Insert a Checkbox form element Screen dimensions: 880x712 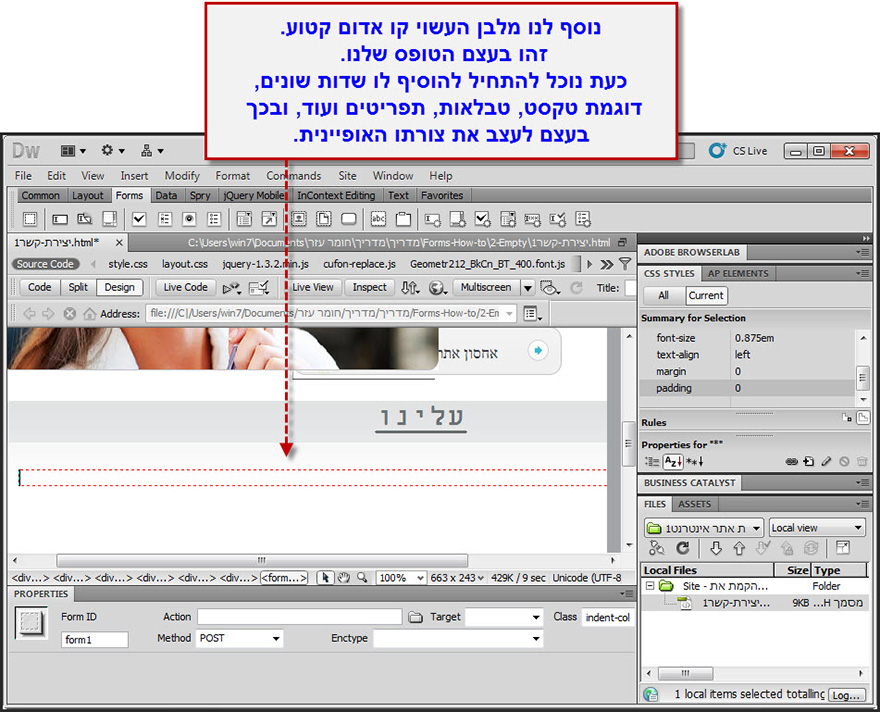pyautogui.click(x=139, y=219)
